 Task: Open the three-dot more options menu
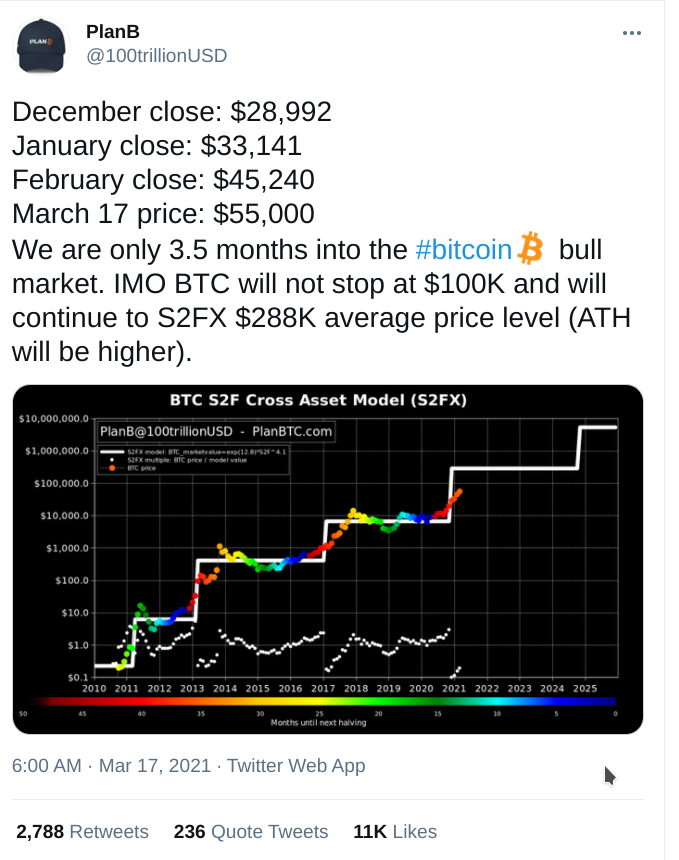[x=631, y=33]
